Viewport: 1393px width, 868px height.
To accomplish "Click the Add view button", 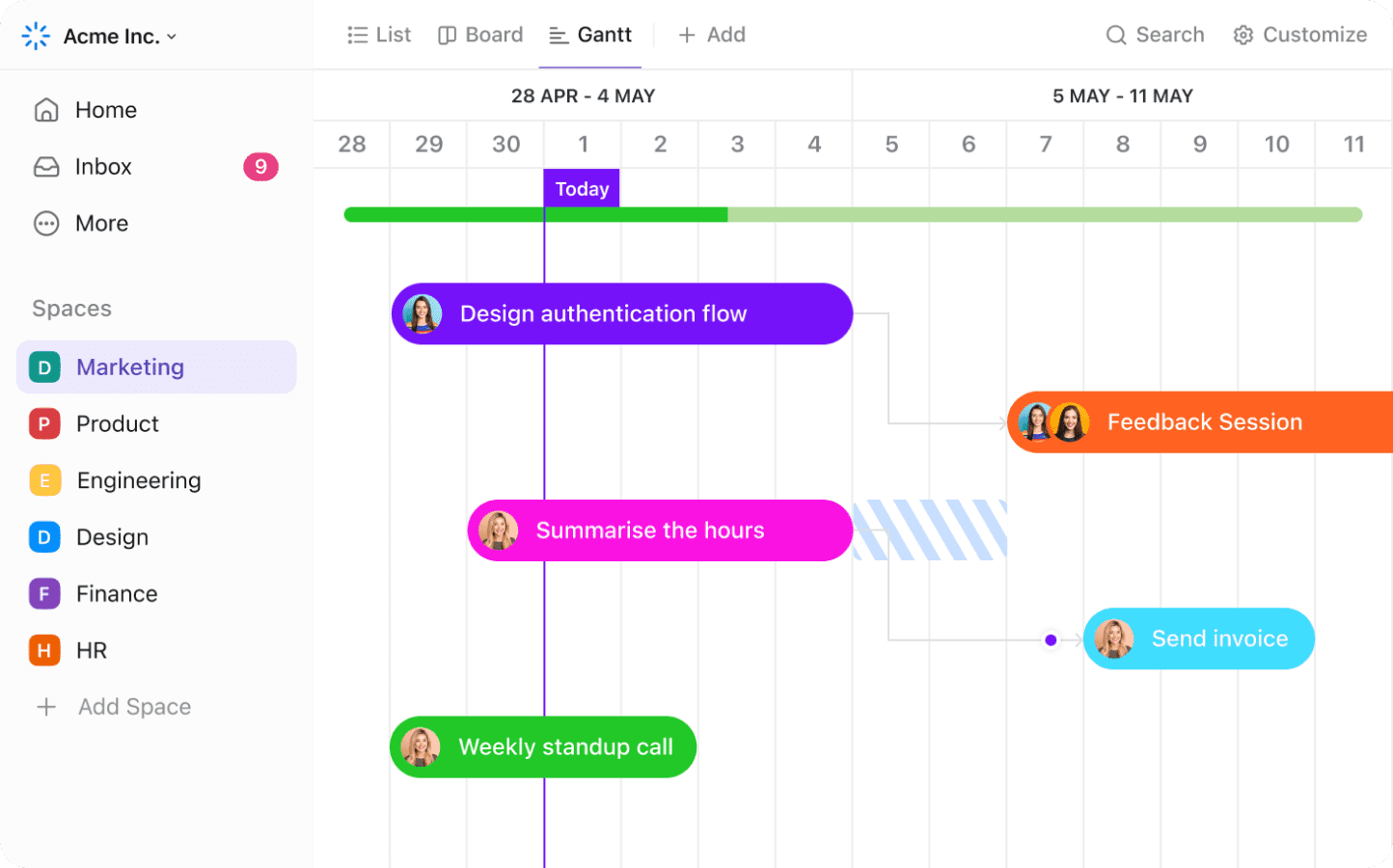I will point(712,35).
